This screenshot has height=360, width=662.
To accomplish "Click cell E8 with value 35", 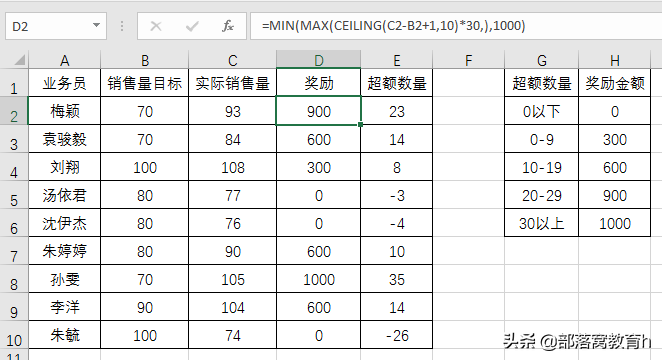I will (397, 279).
